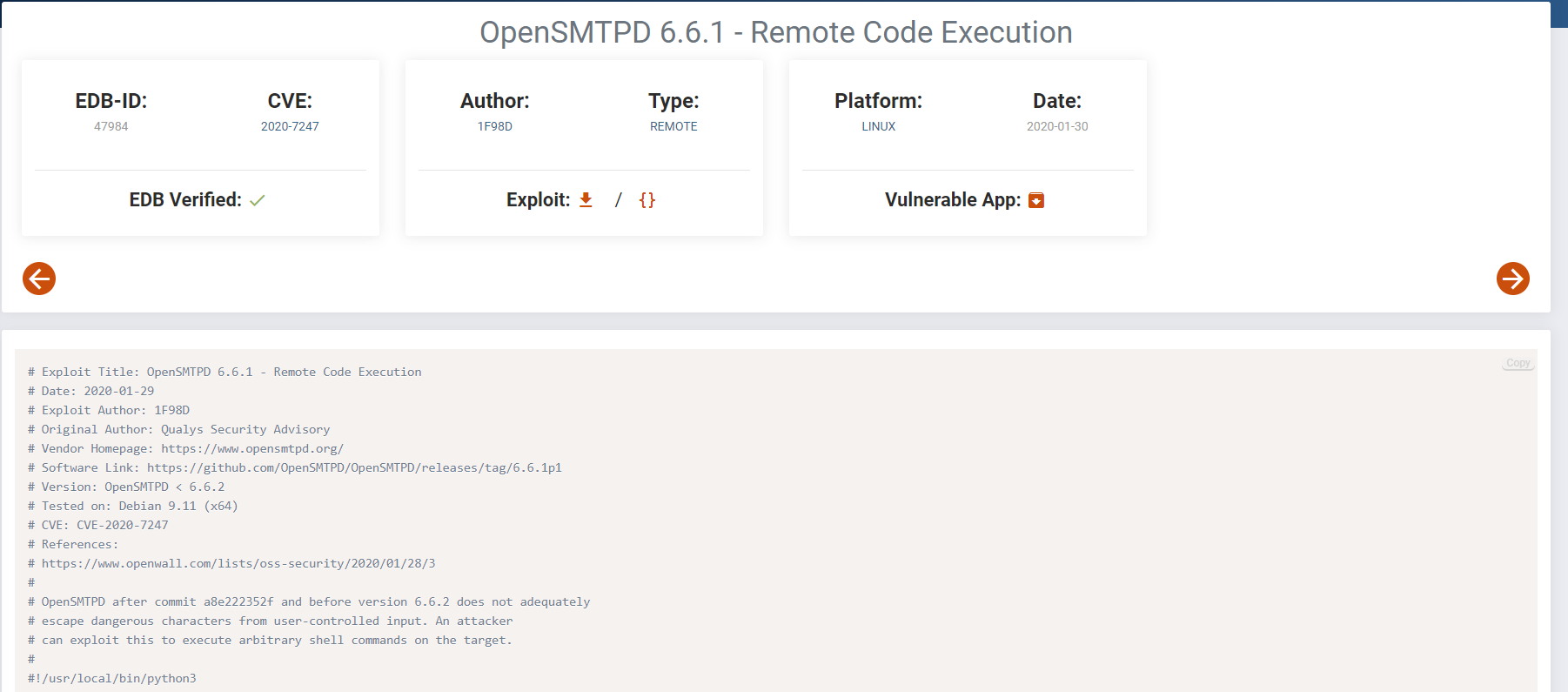
Task: Download the vulnerable app archive
Action: point(1036,200)
